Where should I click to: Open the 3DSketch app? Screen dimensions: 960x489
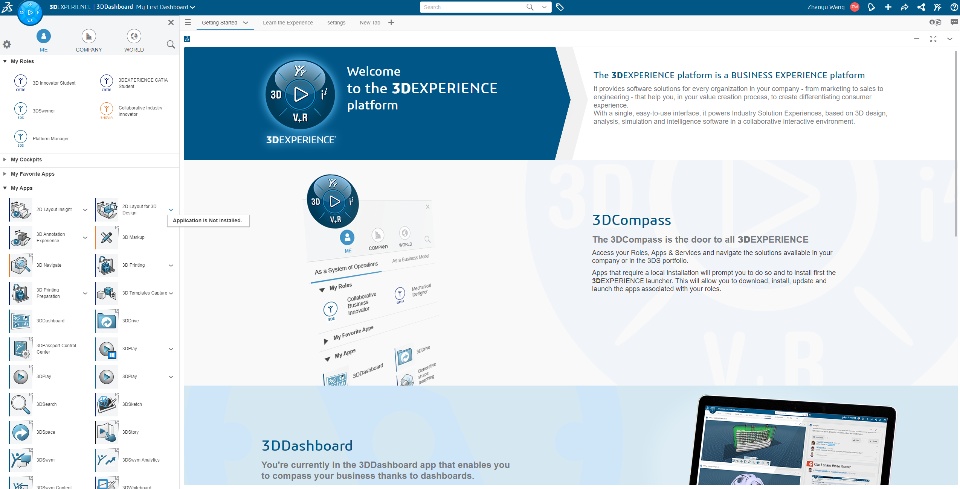[107, 404]
